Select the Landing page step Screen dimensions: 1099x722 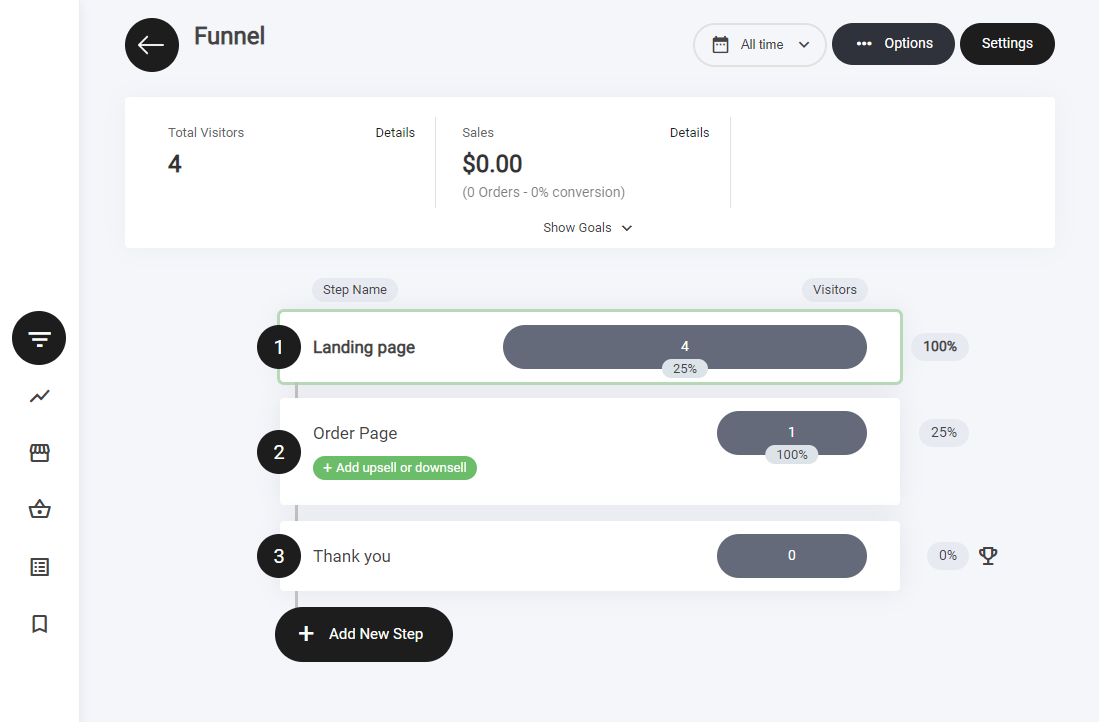(x=364, y=348)
